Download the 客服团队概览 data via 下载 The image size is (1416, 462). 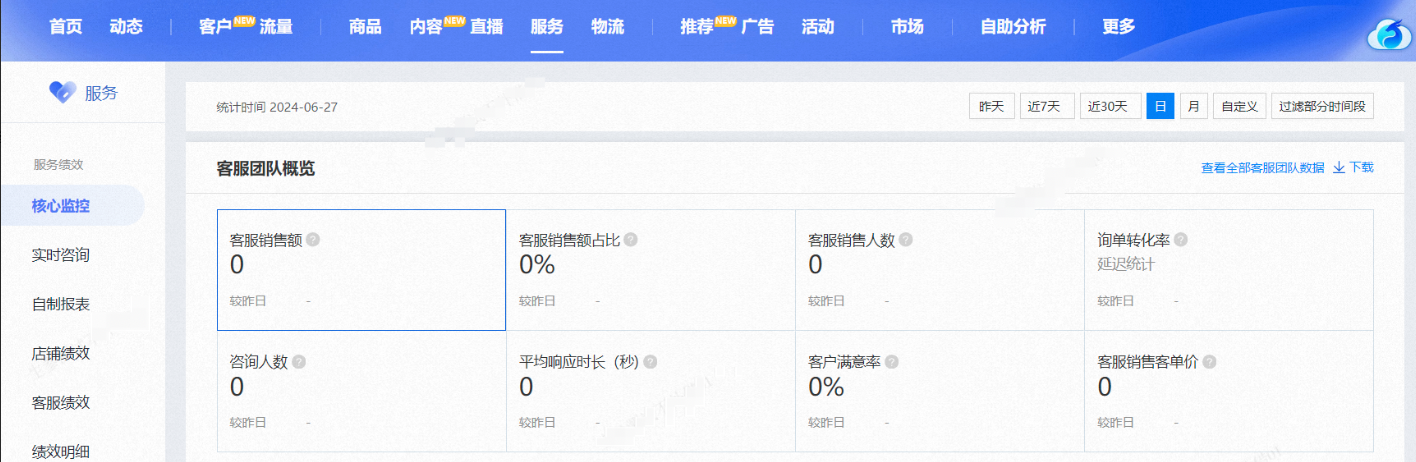[x=1354, y=168]
